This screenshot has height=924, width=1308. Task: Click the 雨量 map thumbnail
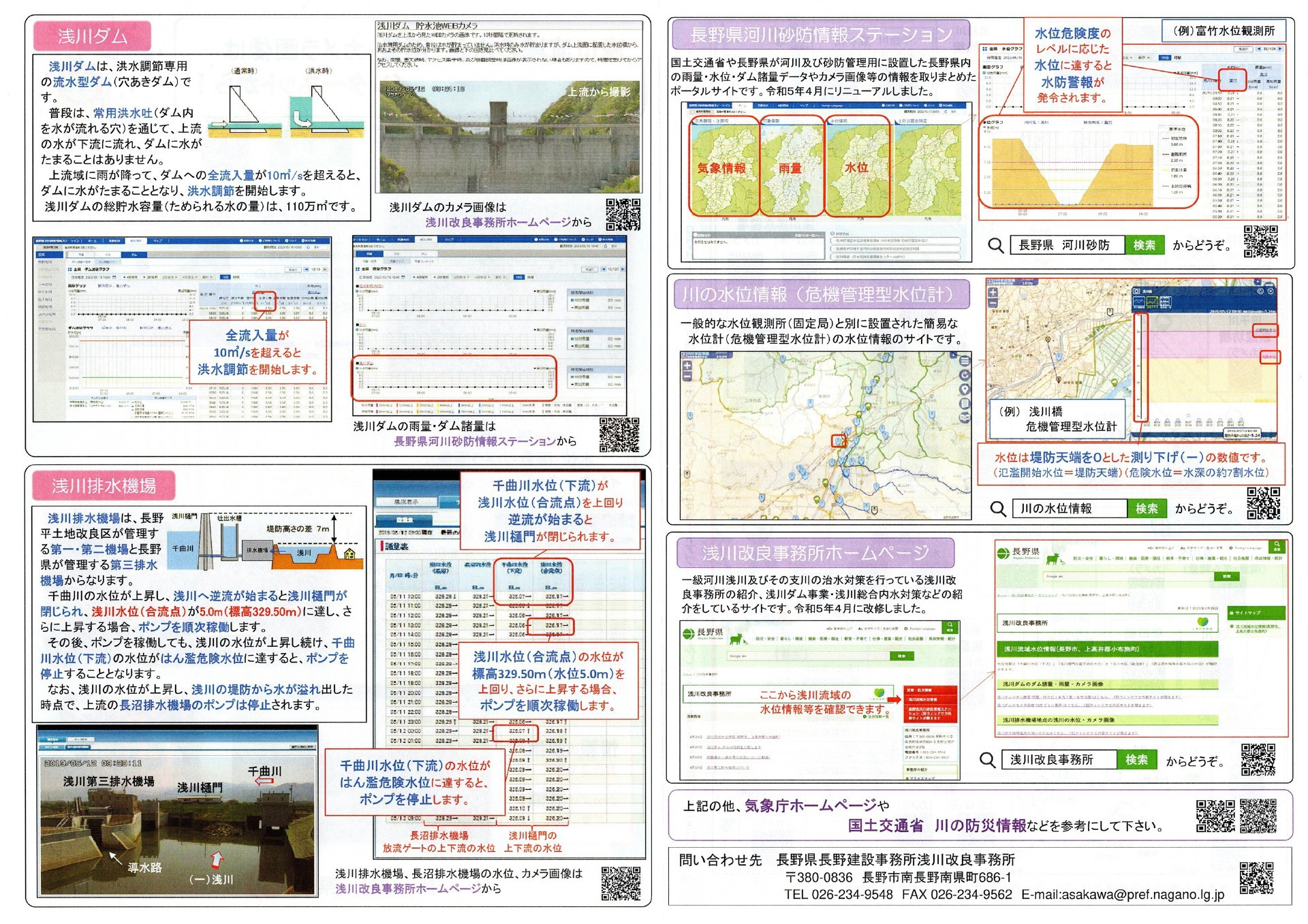[x=791, y=167]
